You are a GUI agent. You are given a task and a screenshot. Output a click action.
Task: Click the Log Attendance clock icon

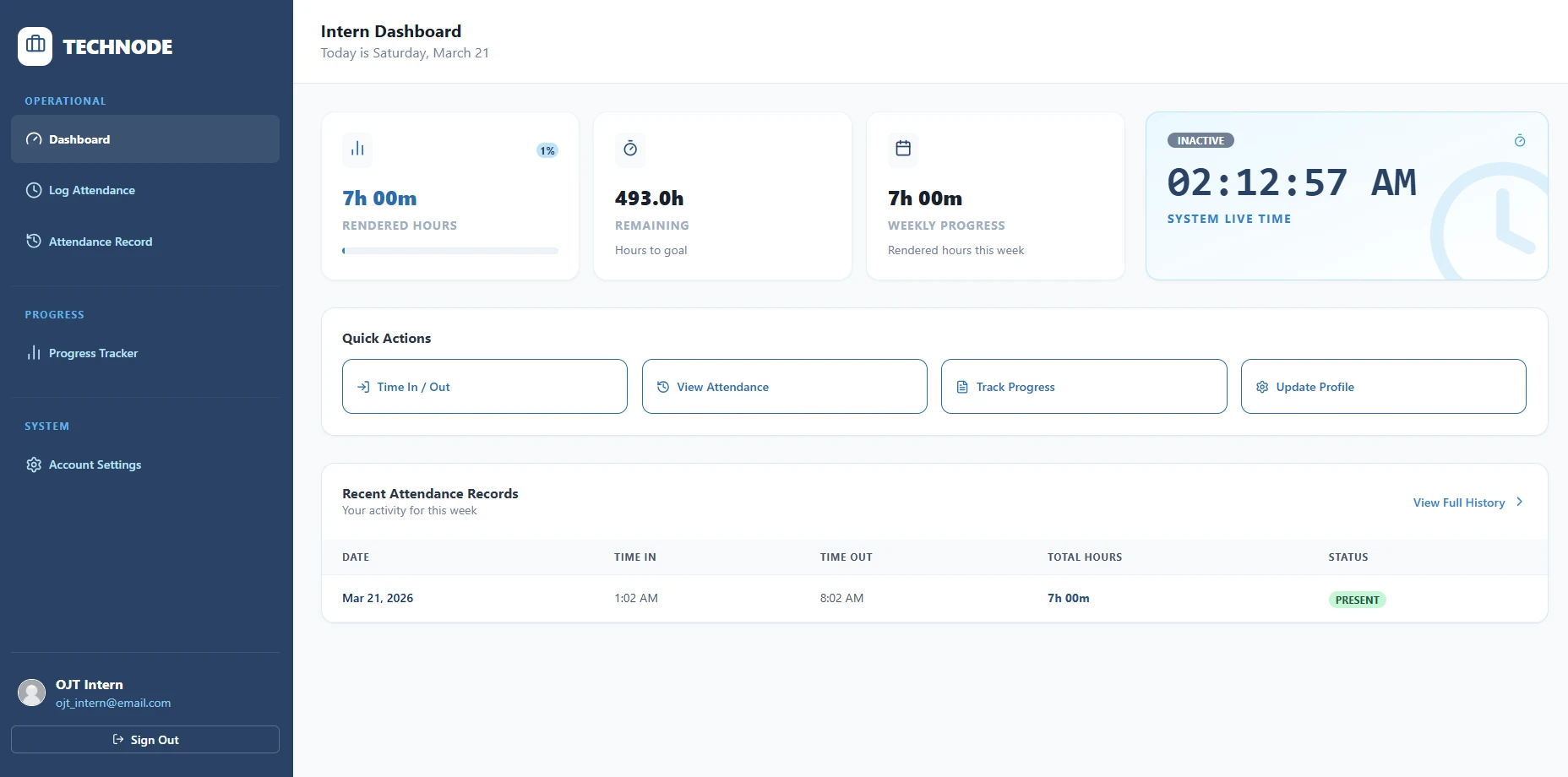coord(34,190)
